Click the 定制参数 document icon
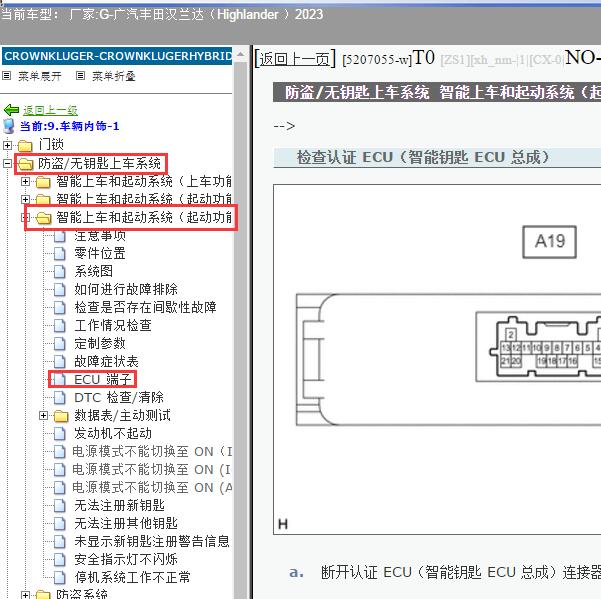Image resolution: width=601 pixels, height=599 pixels. 59,343
